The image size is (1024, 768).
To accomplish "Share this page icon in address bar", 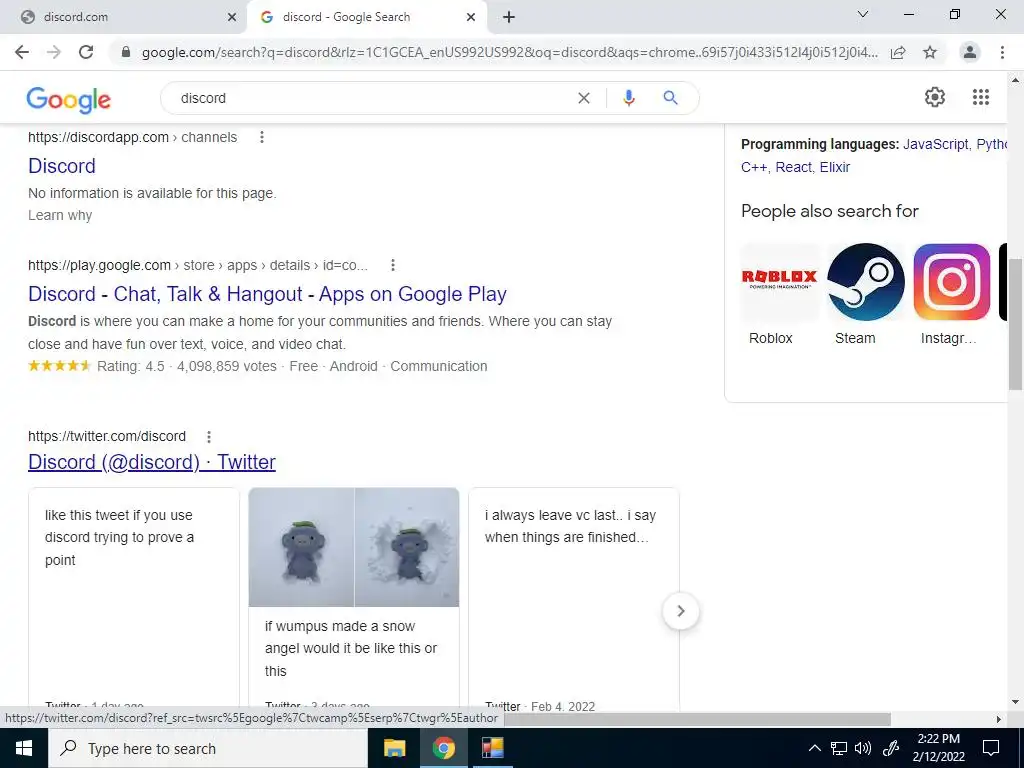I will (x=898, y=52).
